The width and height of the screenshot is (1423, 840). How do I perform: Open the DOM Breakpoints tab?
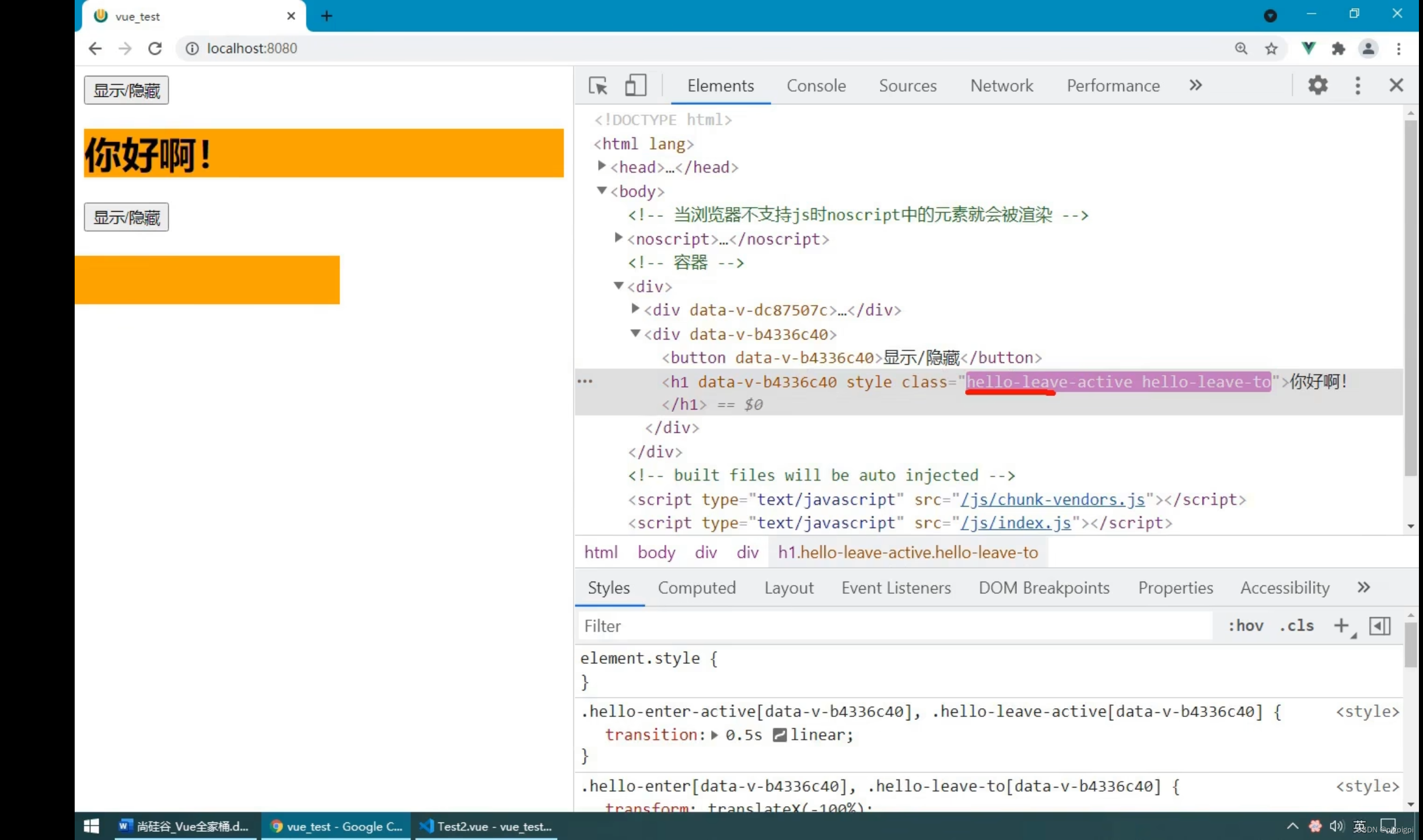pos(1044,588)
